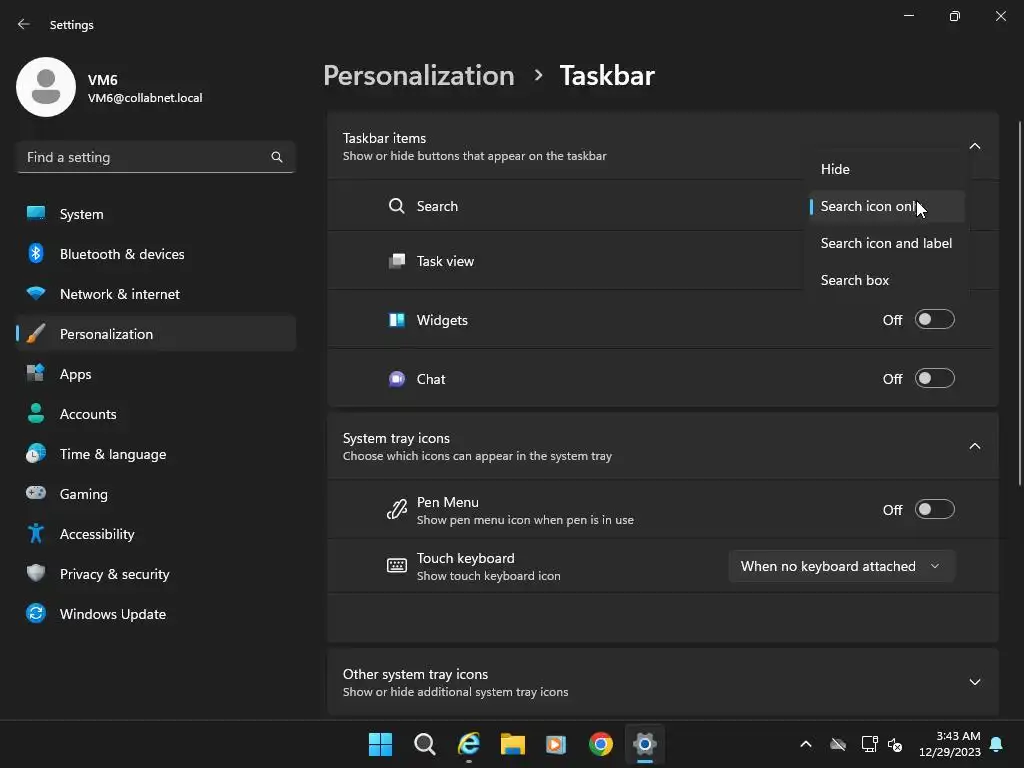Go to Windows Update page
Image resolution: width=1024 pixels, height=768 pixels.
[x=156, y=614]
